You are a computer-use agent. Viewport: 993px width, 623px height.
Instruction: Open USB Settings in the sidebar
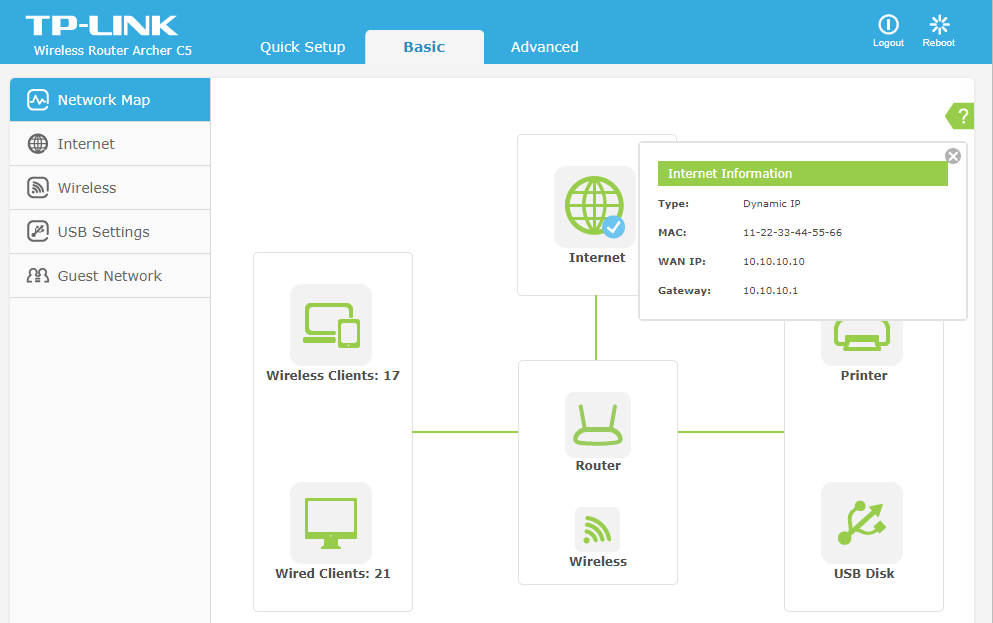110,232
